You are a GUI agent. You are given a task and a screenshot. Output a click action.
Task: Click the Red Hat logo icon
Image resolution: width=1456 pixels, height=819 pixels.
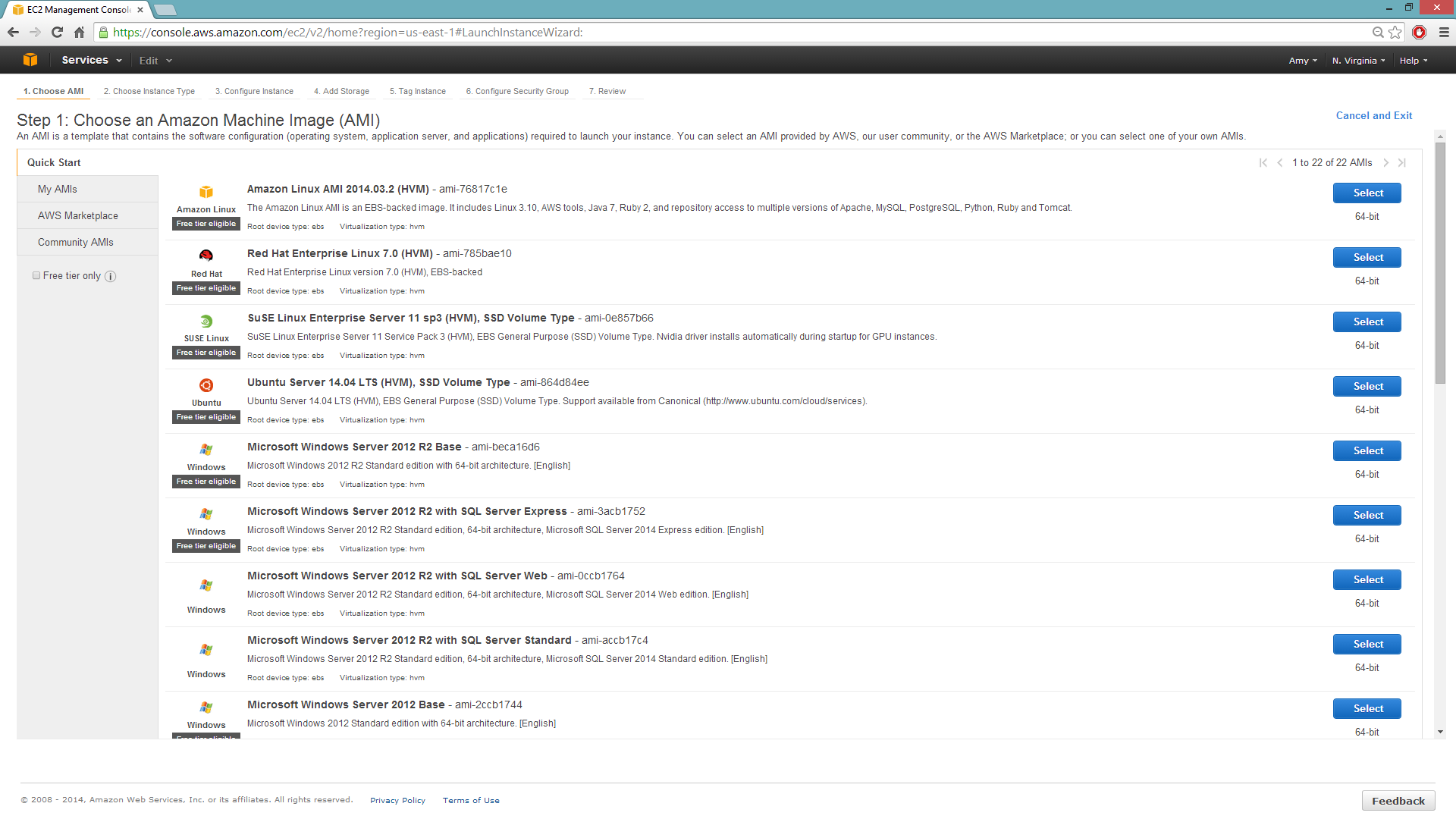[x=206, y=256]
